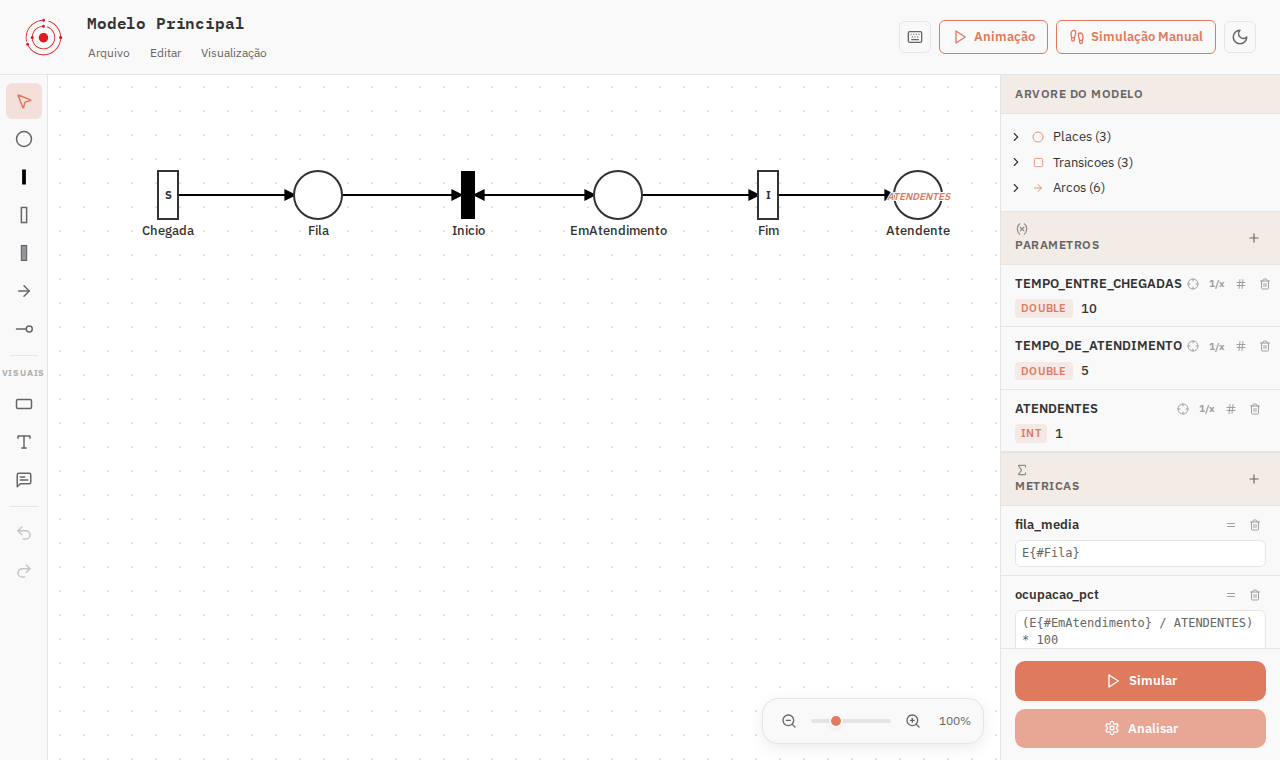Choose the comment note tool

(x=24, y=480)
